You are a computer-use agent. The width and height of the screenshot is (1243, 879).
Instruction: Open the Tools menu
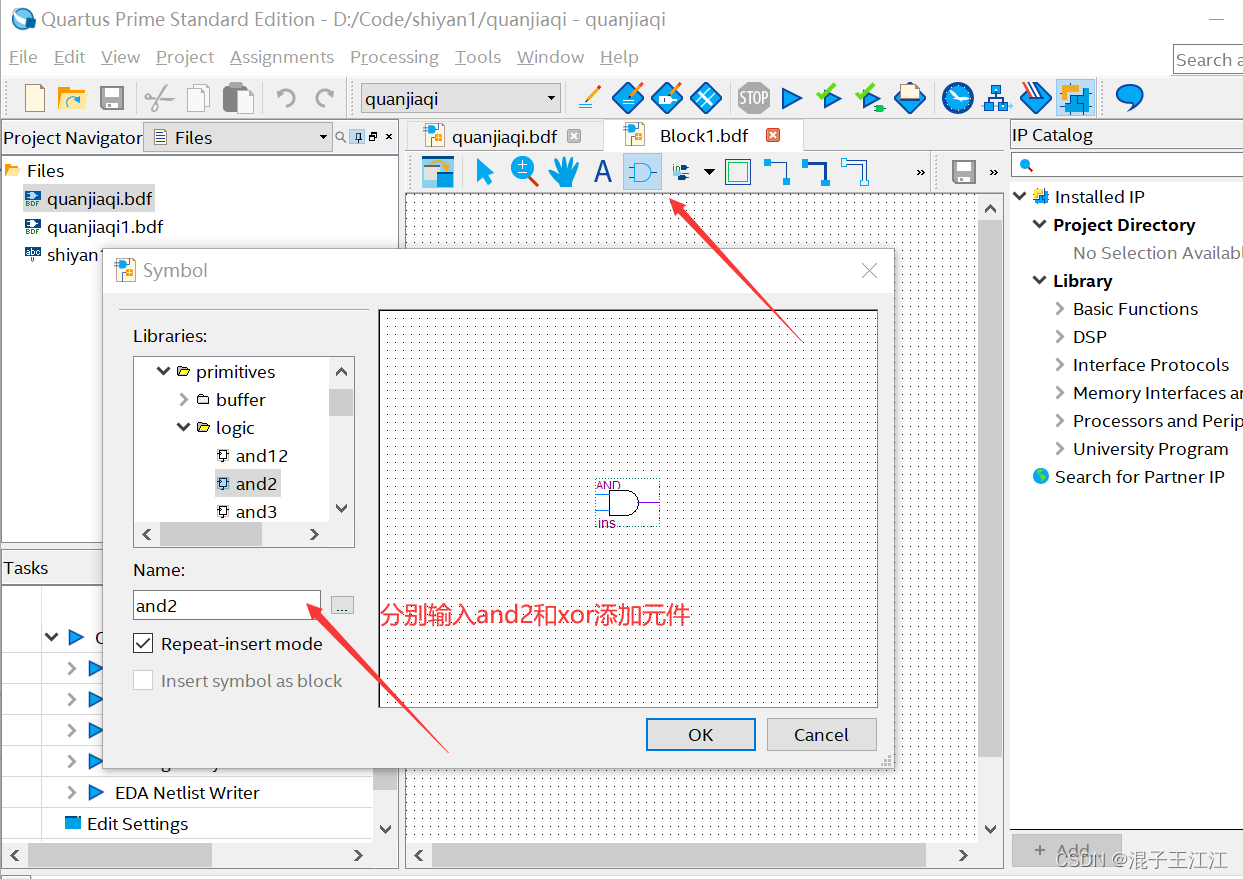click(x=478, y=57)
